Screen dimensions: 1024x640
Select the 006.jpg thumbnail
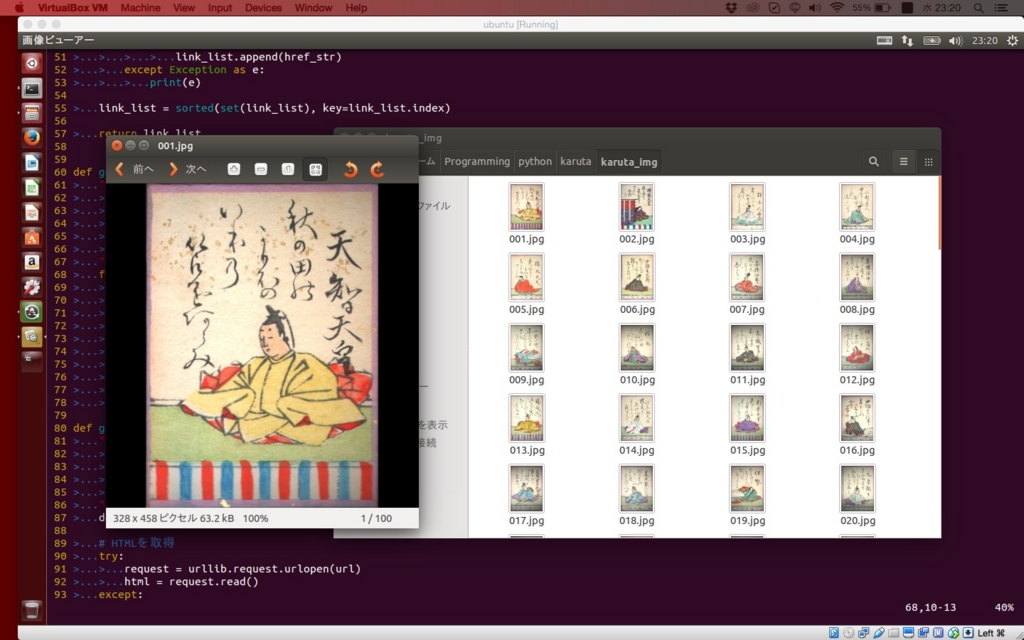tap(637, 278)
